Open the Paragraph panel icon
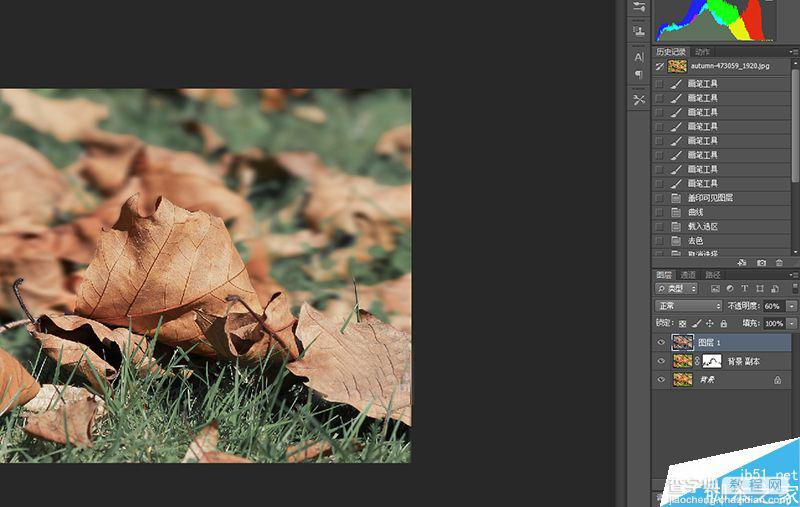The width and height of the screenshot is (800, 507). pyautogui.click(x=639, y=74)
